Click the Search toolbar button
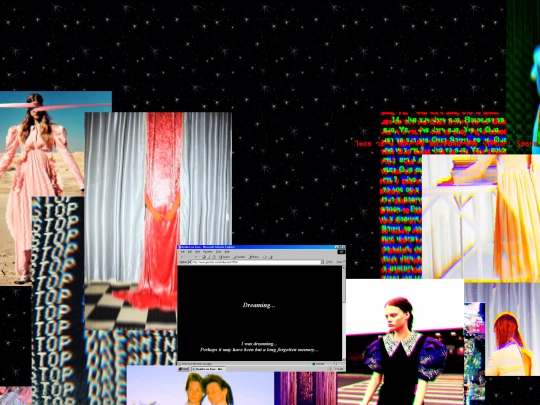The image size is (540, 405). tap(225, 257)
